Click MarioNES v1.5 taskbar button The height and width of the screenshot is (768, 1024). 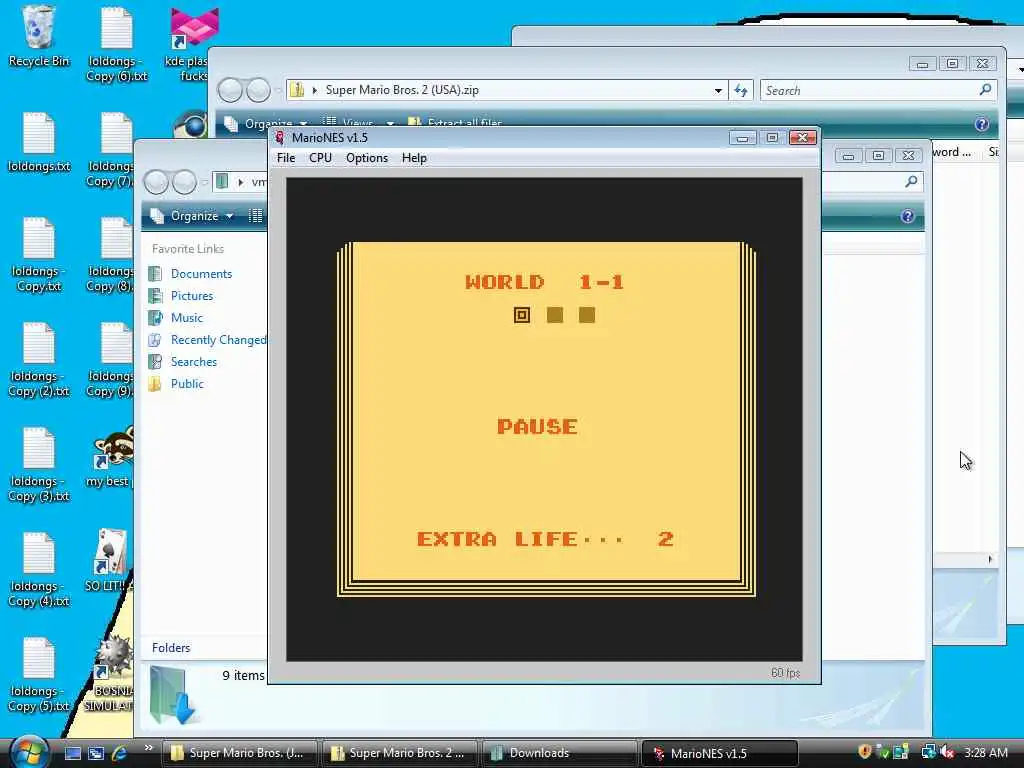(x=720, y=753)
